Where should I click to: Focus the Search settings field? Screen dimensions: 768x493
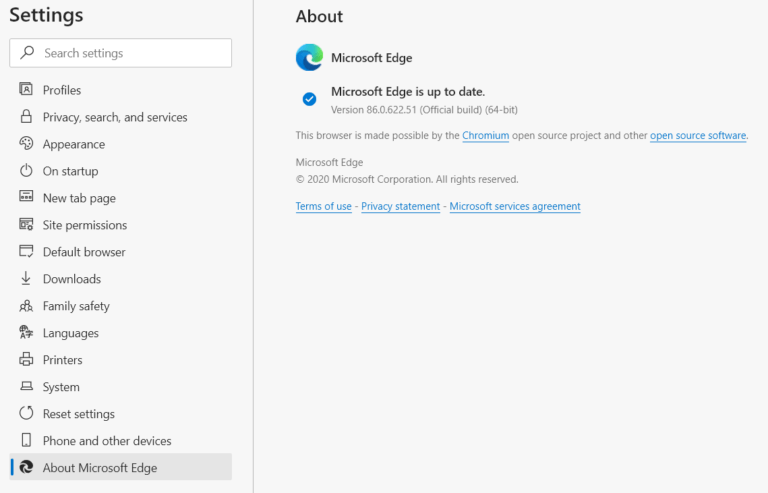tap(120, 53)
